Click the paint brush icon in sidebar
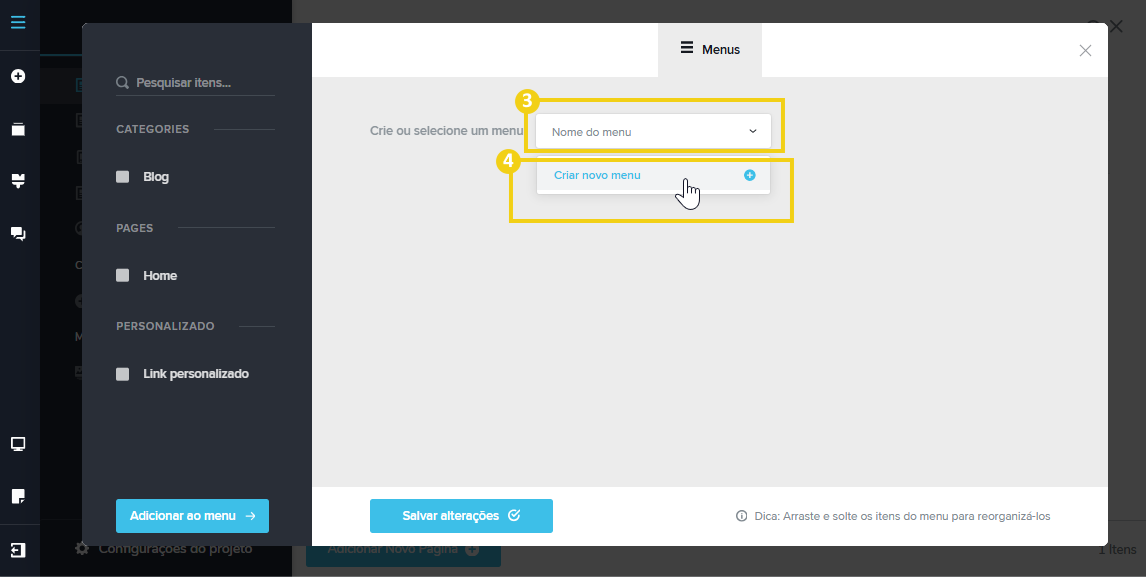 18,181
